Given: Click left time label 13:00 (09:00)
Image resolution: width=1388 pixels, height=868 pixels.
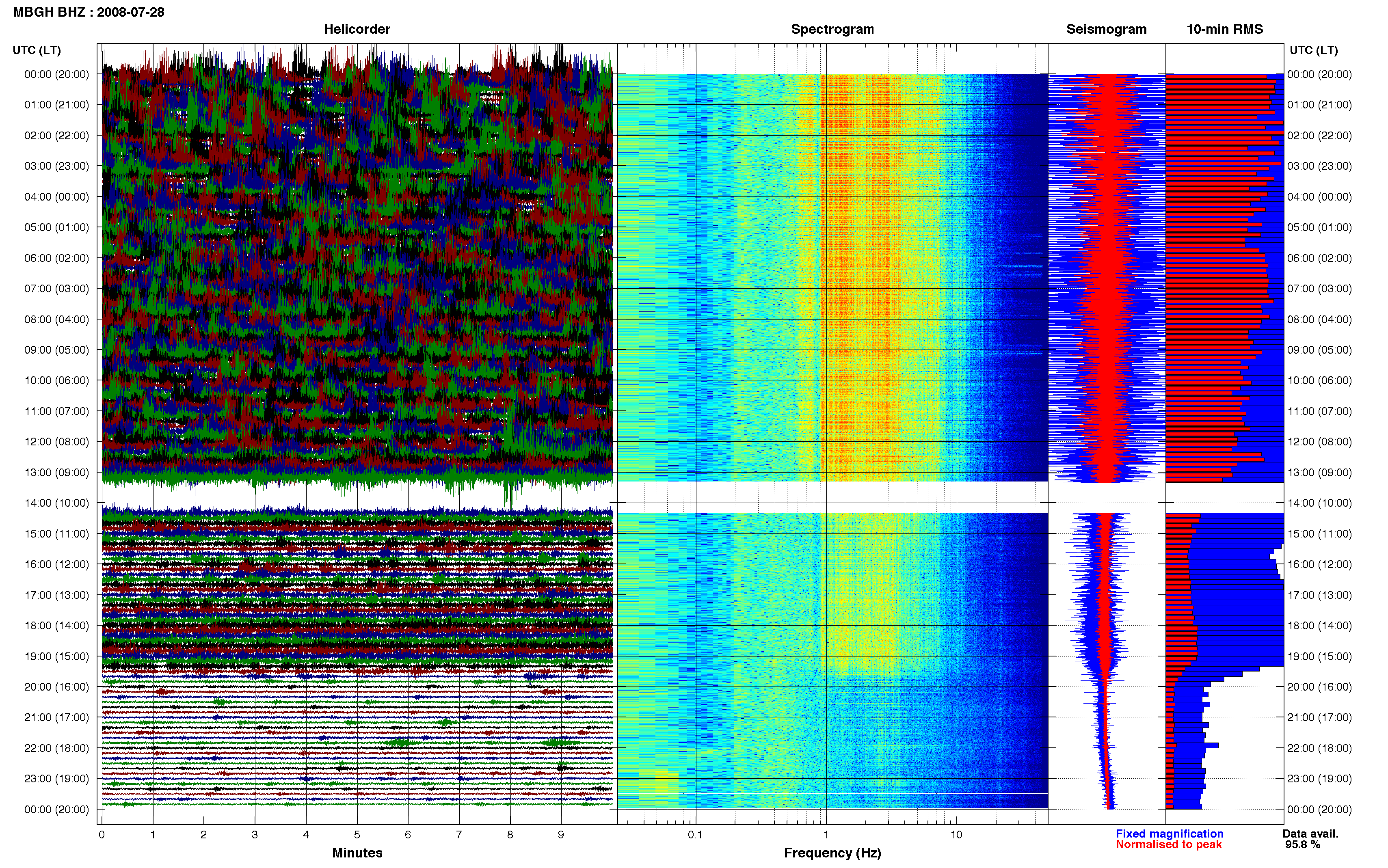Looking at the screenshot, I should [57, 473].
